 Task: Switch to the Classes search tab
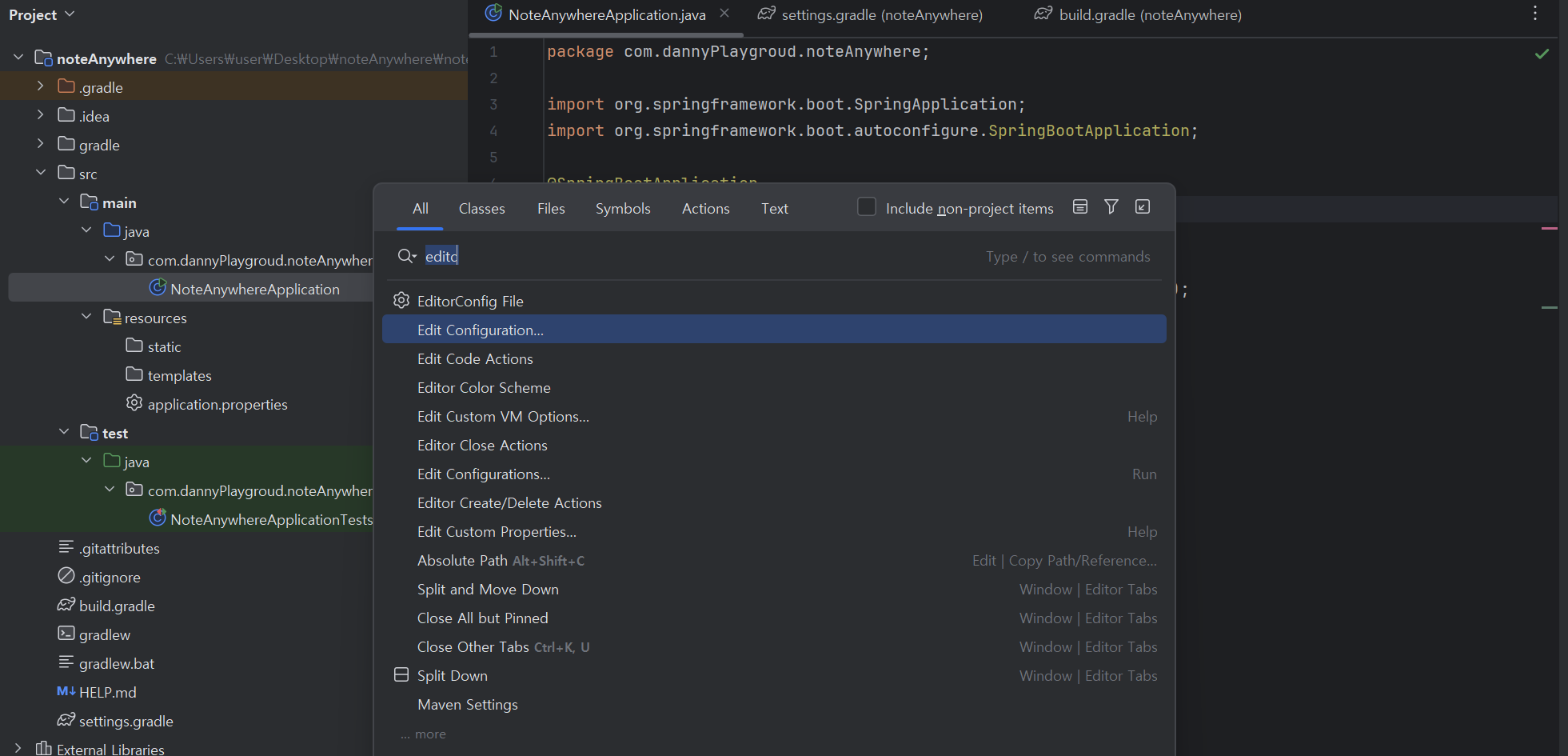pos(481,209)
